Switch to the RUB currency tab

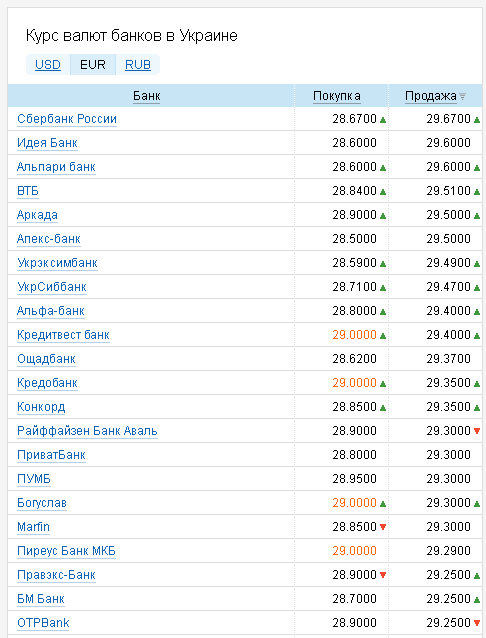coord(138,65)
